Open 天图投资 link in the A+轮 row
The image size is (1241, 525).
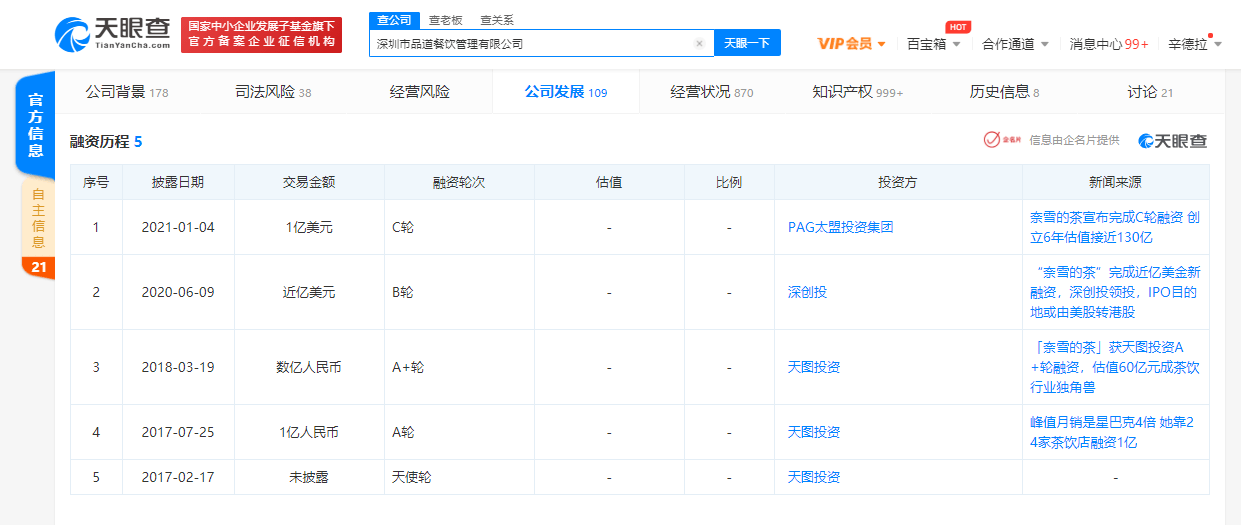pyautogui.click(x=814, y=367)
